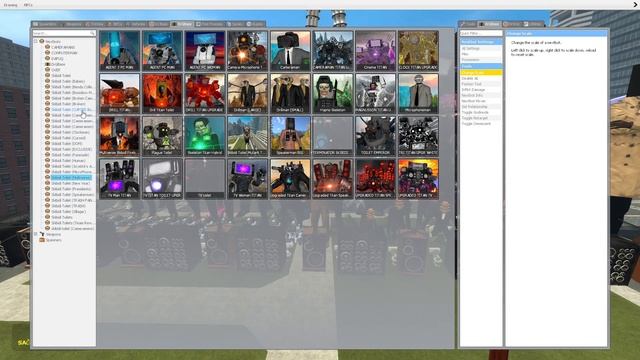Pick the TERMINATOR SKIBIDI greyed thumbnail
The height and width of the screenshot is (360, 640).
(333, 136)
